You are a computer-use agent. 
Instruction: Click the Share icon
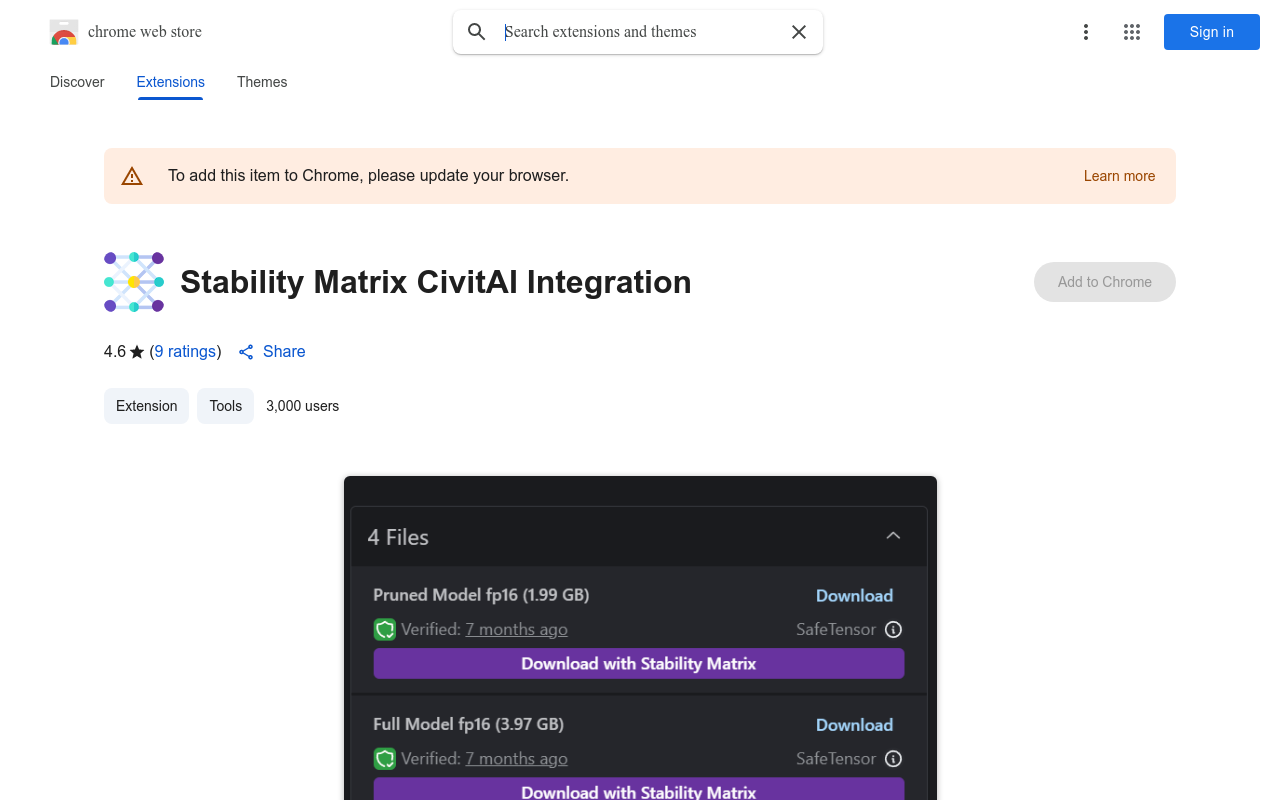(x=246, y=352)
